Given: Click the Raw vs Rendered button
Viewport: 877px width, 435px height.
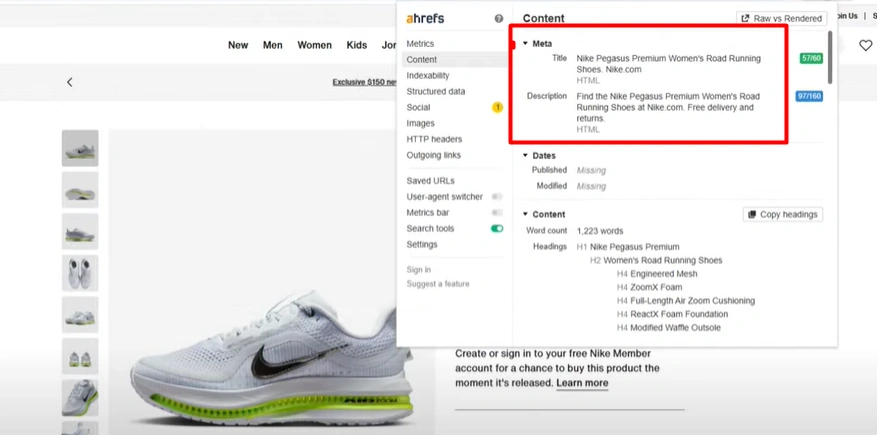Looking at the screenshot, I should point(782,18).
